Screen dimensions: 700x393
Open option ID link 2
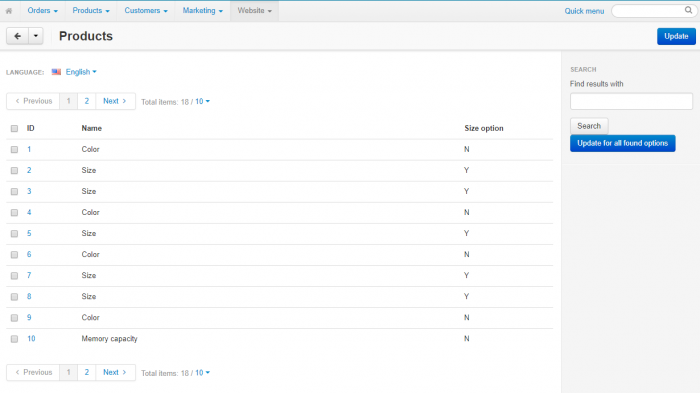click(x=29, y=170)
